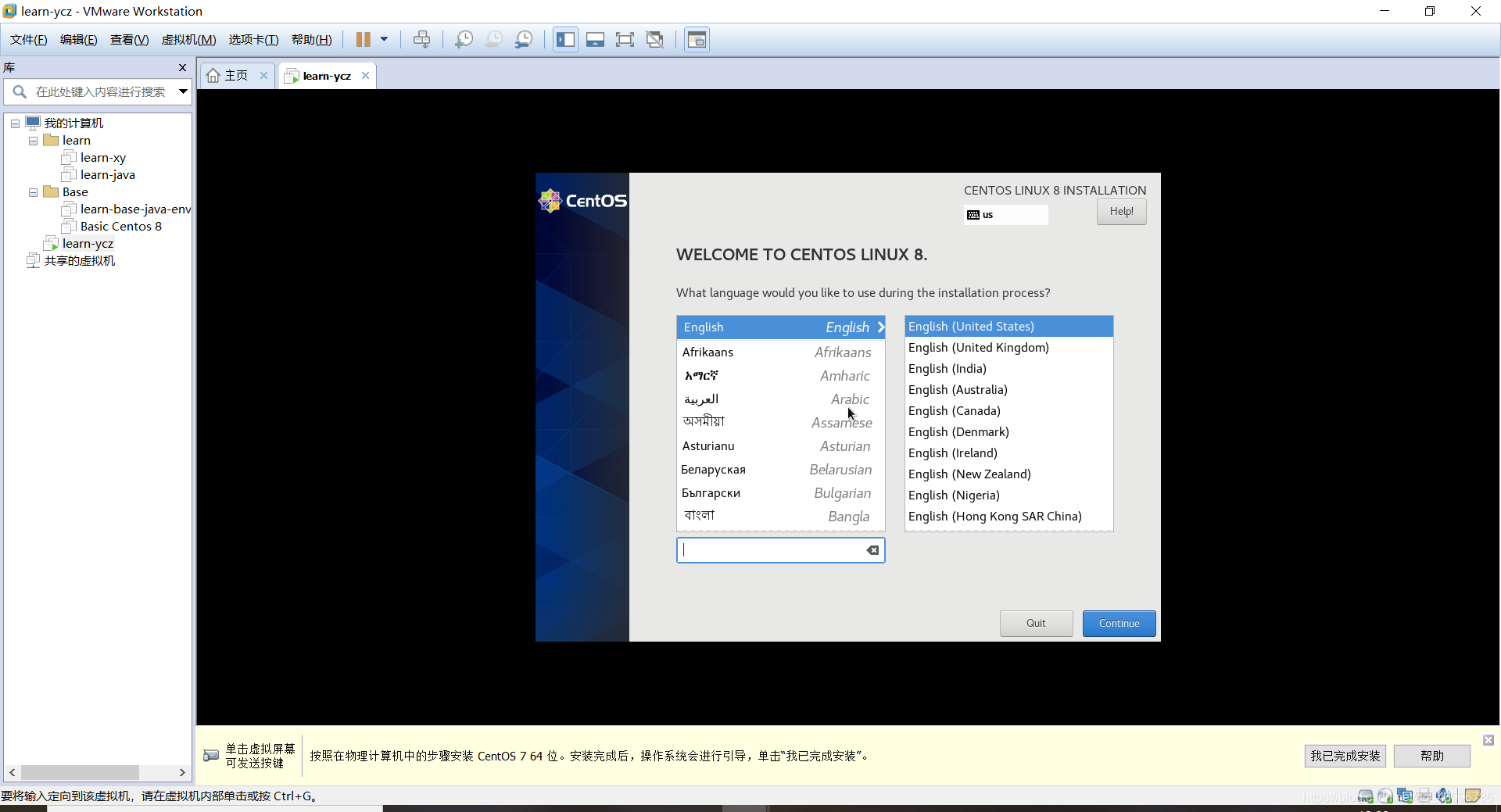Image resolution: width=1501 pixels, height=812 pixels.
Task: Click the Help! button in installer
Action: (1121, 212)
